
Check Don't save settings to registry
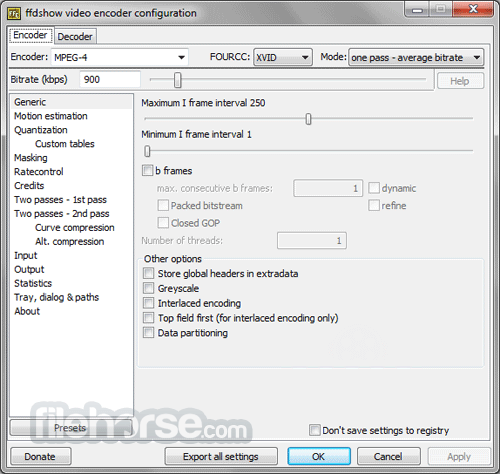point(314,430)
